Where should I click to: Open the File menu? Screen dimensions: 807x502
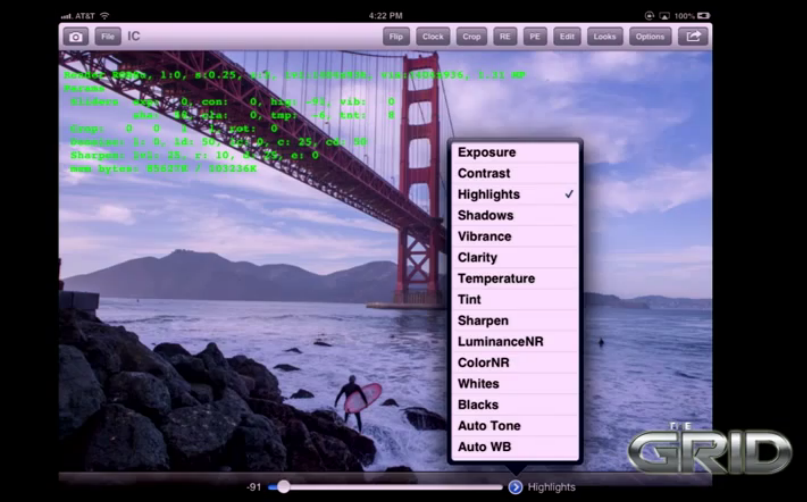[x=107, y=36]
